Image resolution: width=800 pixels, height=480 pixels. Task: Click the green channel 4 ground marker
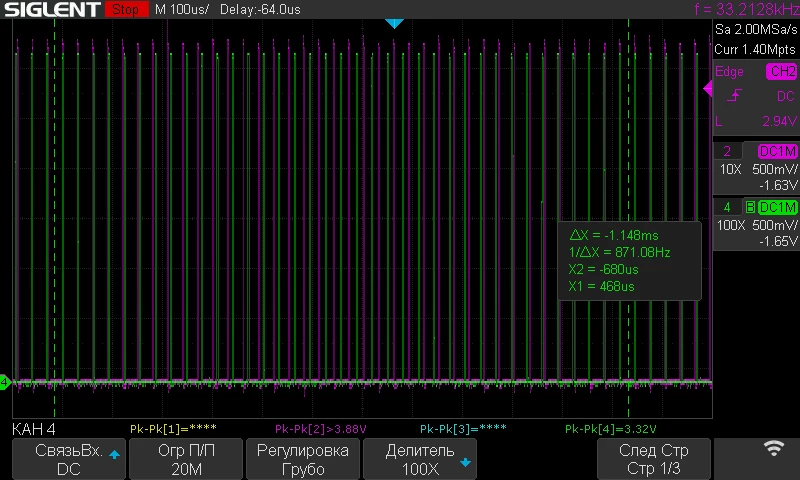[5, 382]
